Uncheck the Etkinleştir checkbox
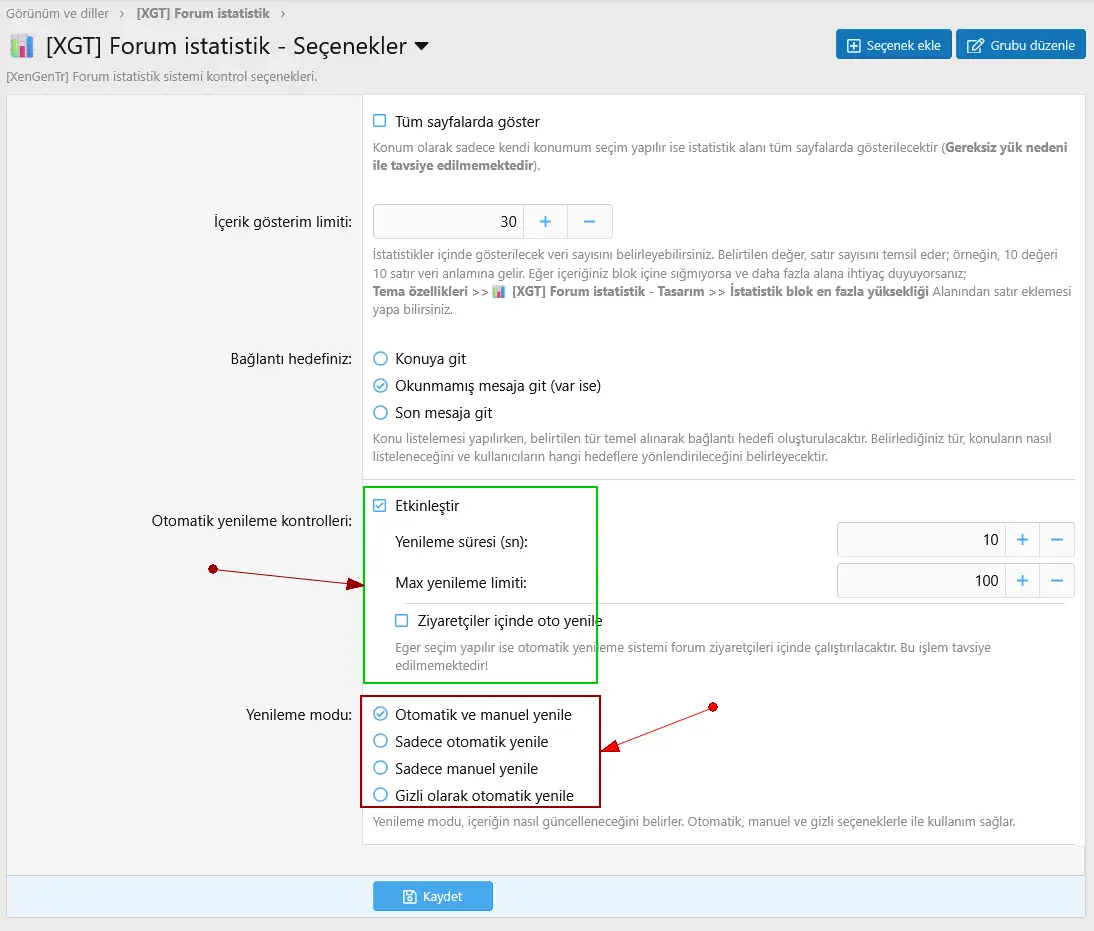 pyautogui.click(x=380, y=505)
